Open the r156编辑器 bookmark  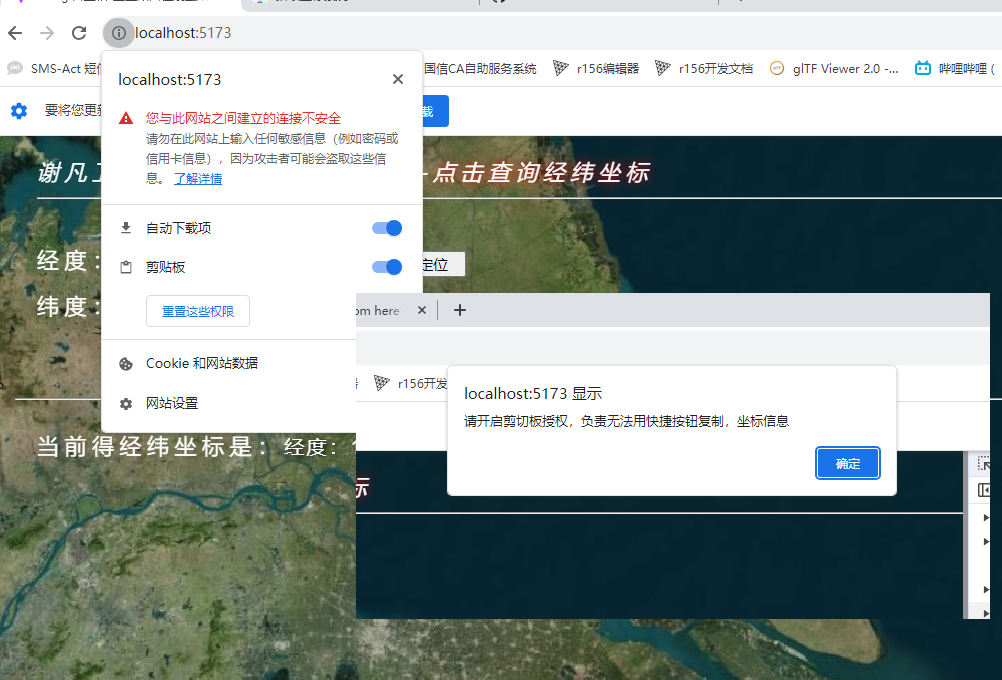pos(596,68)
